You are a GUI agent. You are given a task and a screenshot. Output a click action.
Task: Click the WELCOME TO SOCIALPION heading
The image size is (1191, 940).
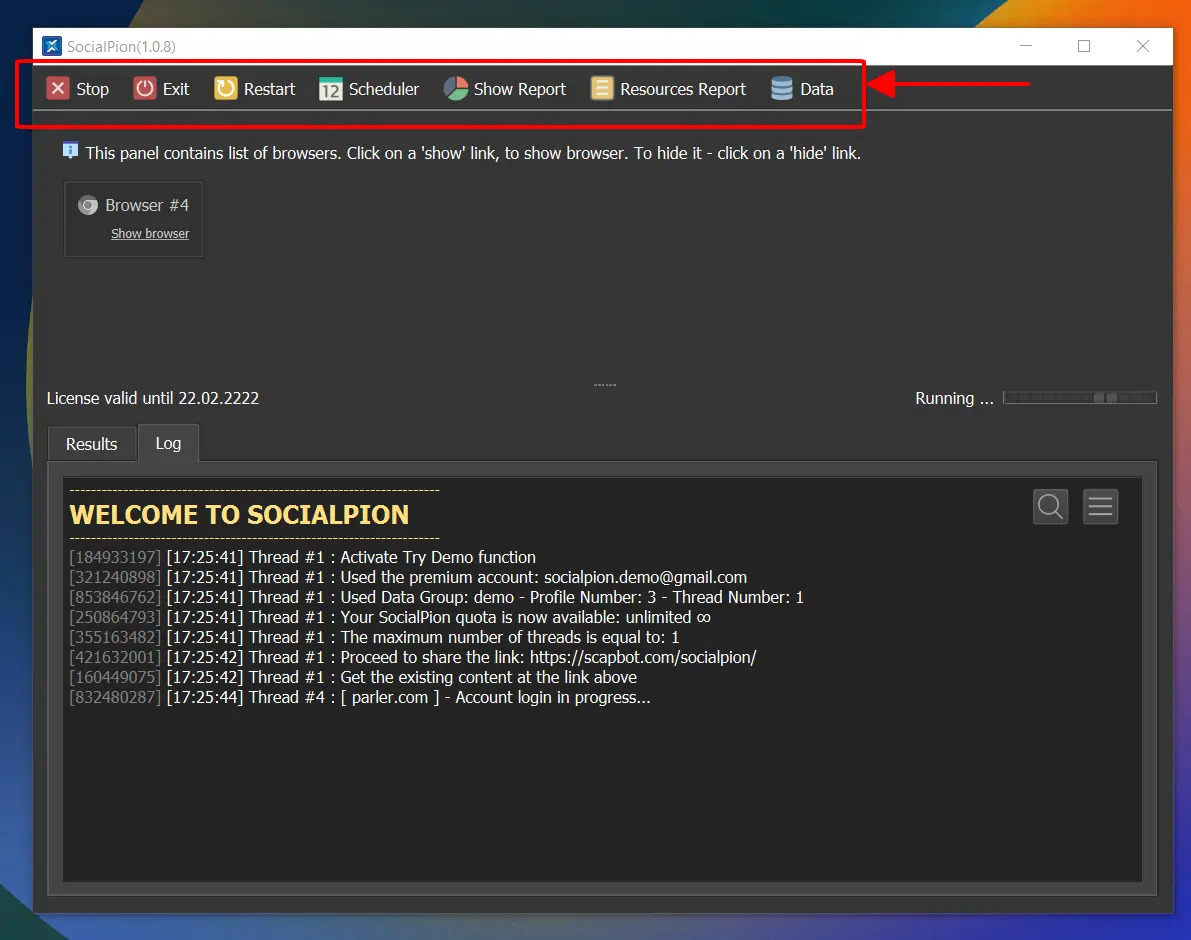point(239,515)
